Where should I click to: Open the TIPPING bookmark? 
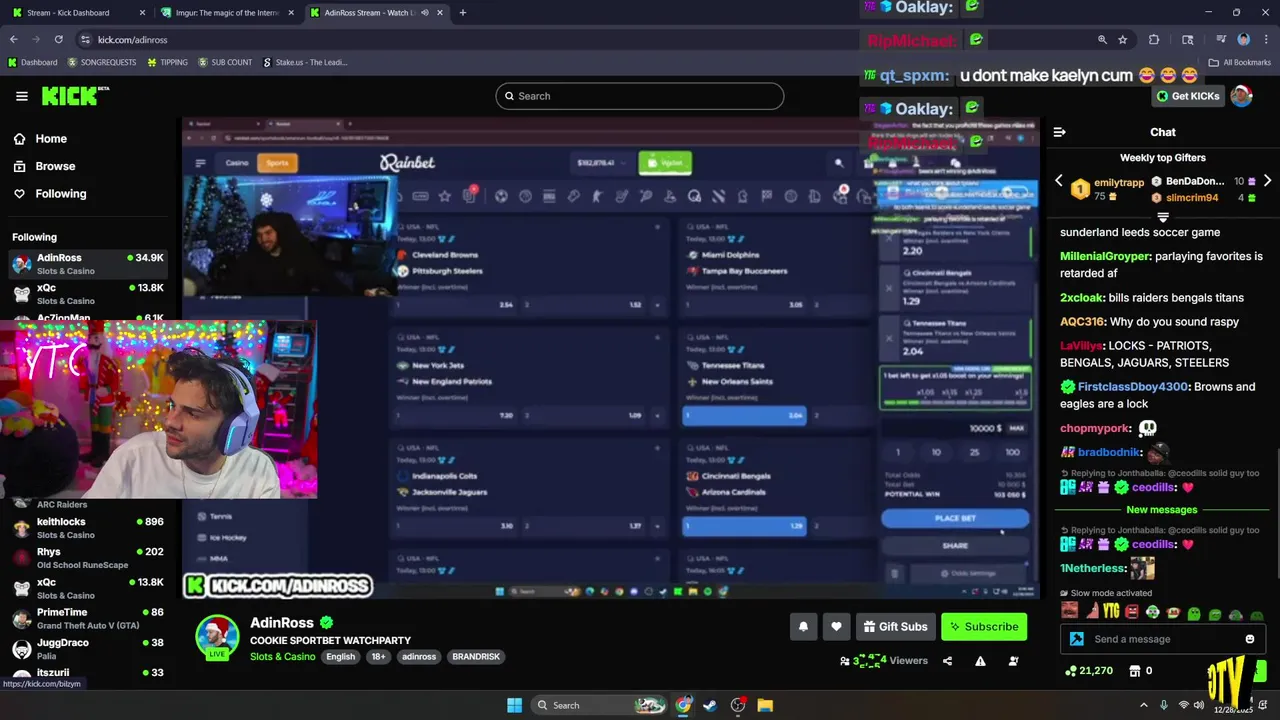(167, 62)
